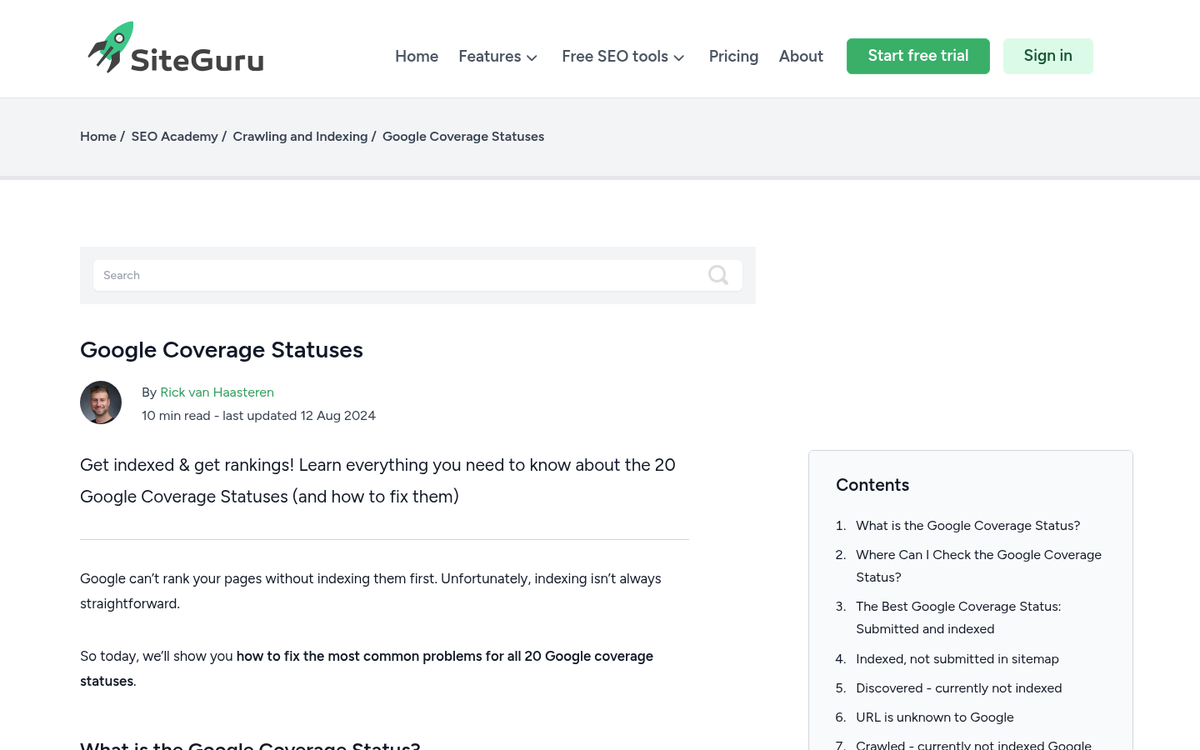Go to the Home nav item
Image resolution: width=1200 pixels, height=750 pixels.
click(416, 56)
